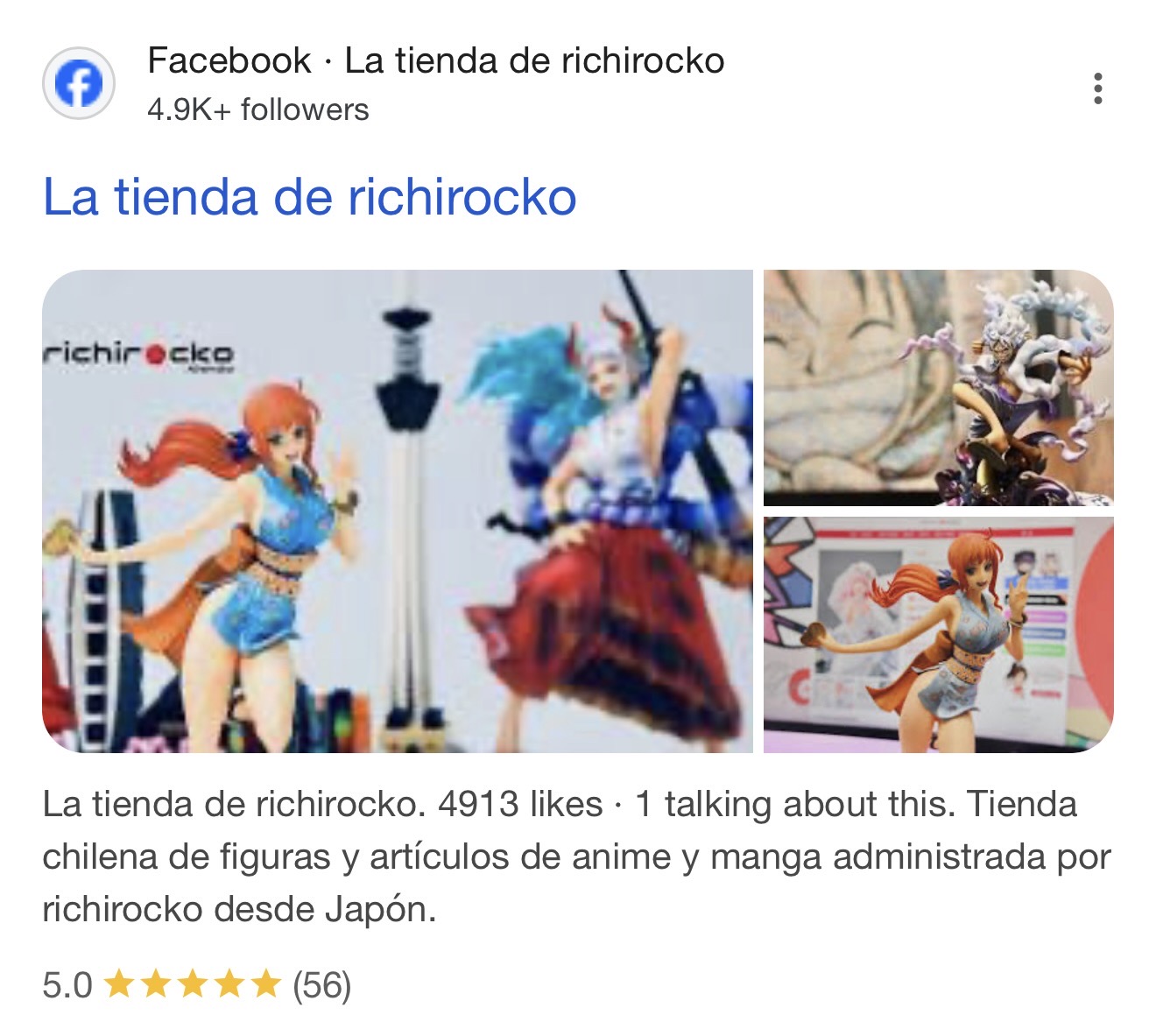Viewport: 1156px width, 1036px height.
Task: Click the 4913 likes text in the description
Action: click(x=520, y=804)
